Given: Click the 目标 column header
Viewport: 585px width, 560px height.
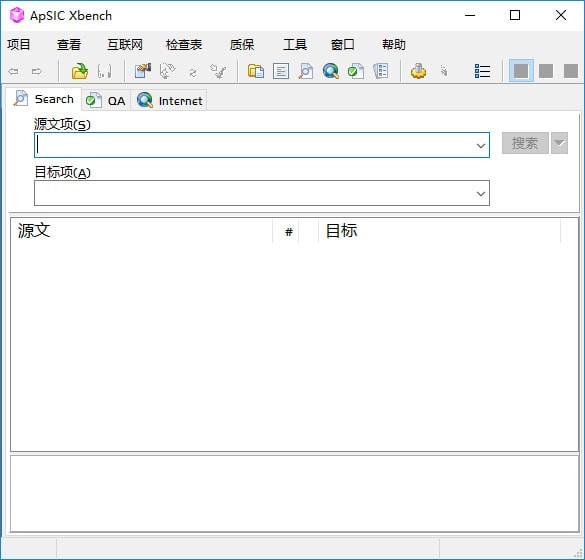Looking at the screenshot, I should click(x=439, y=231).
